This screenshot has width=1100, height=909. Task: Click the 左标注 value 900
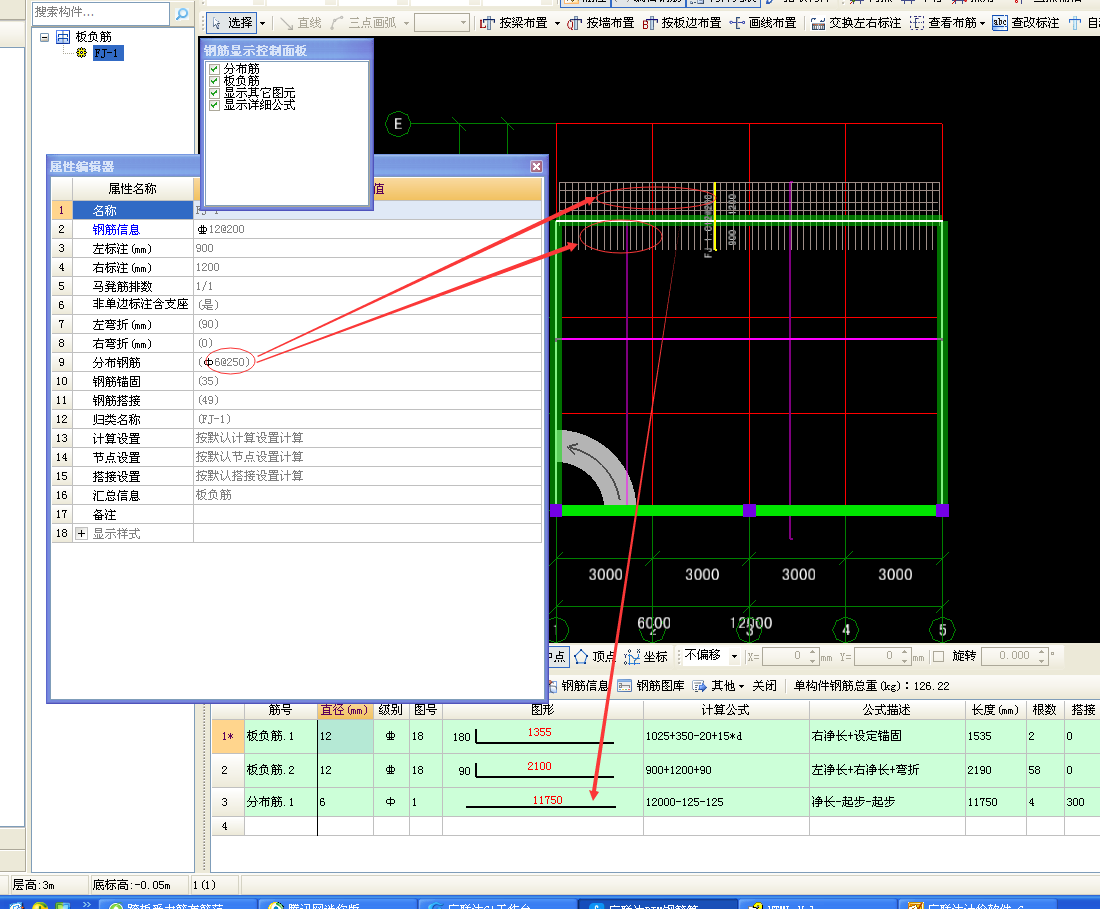pyautogui.click(x=368, y=248)
